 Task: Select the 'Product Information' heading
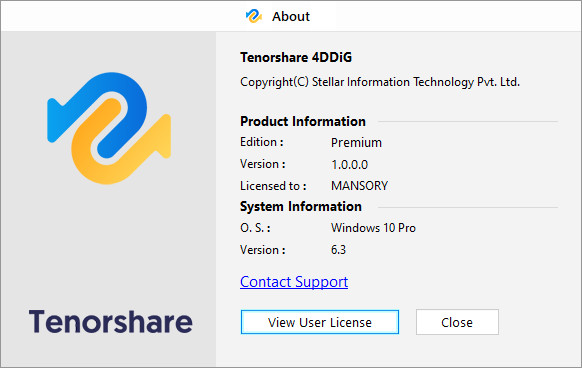pos(303,121)
